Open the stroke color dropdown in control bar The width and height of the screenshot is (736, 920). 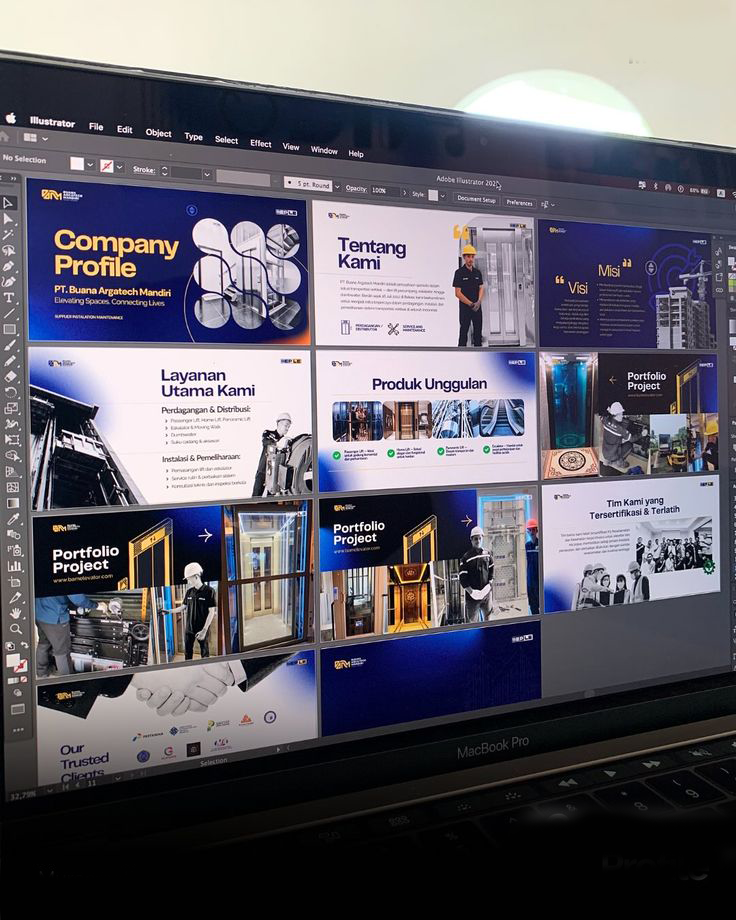pyautogui.click(x=119, y=167)
